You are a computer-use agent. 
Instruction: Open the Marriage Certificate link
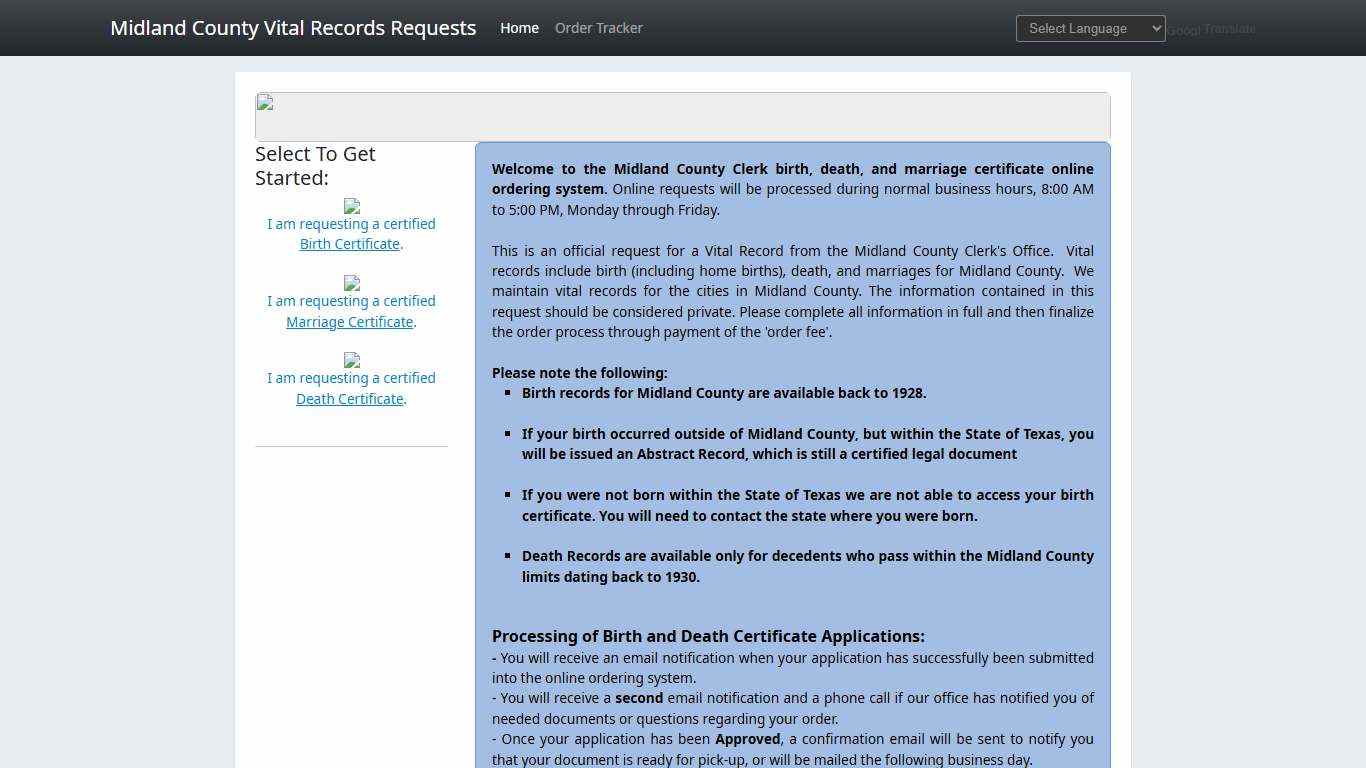[x=348, y=321]
